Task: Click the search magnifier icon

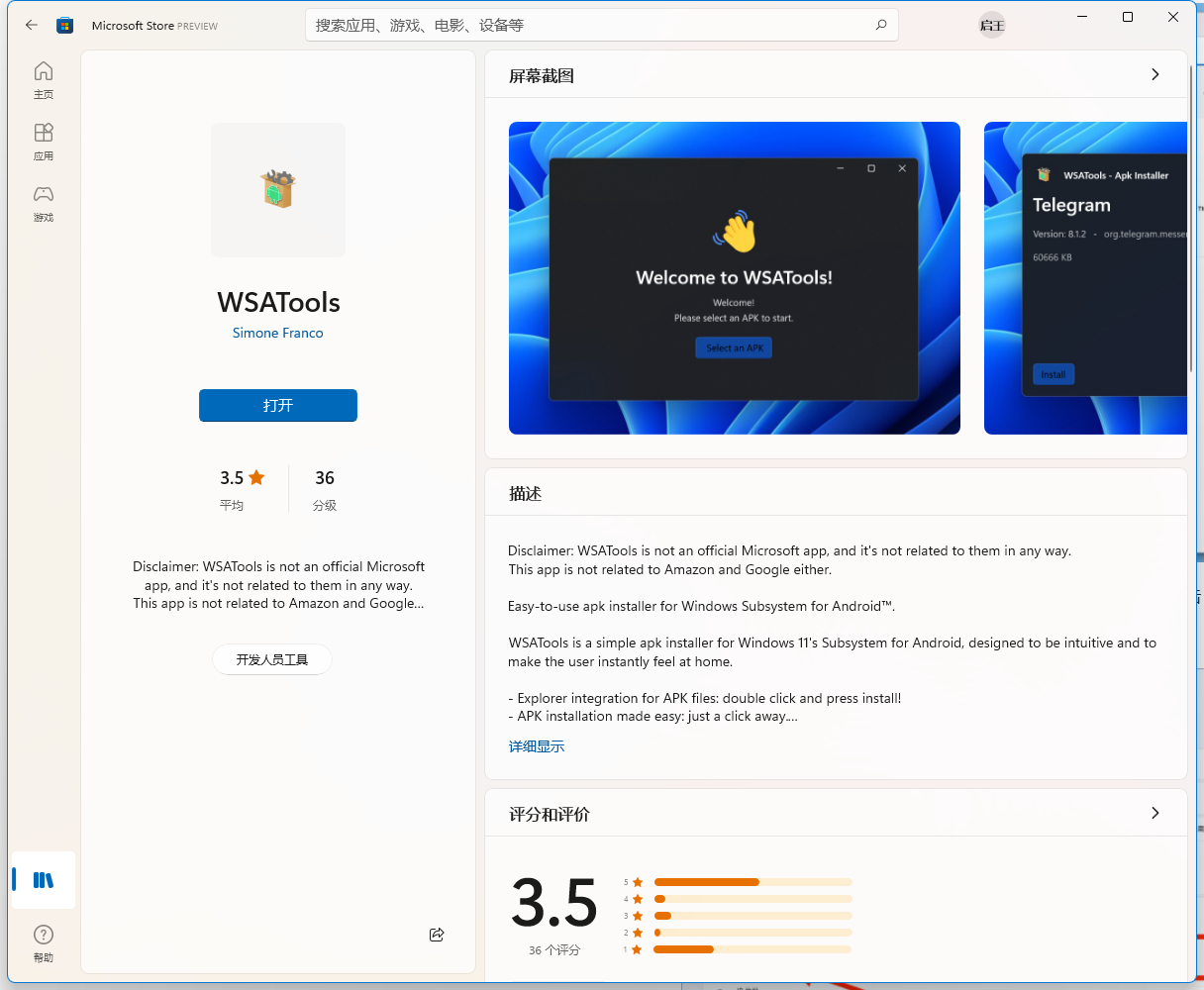Action: (881, 26)
